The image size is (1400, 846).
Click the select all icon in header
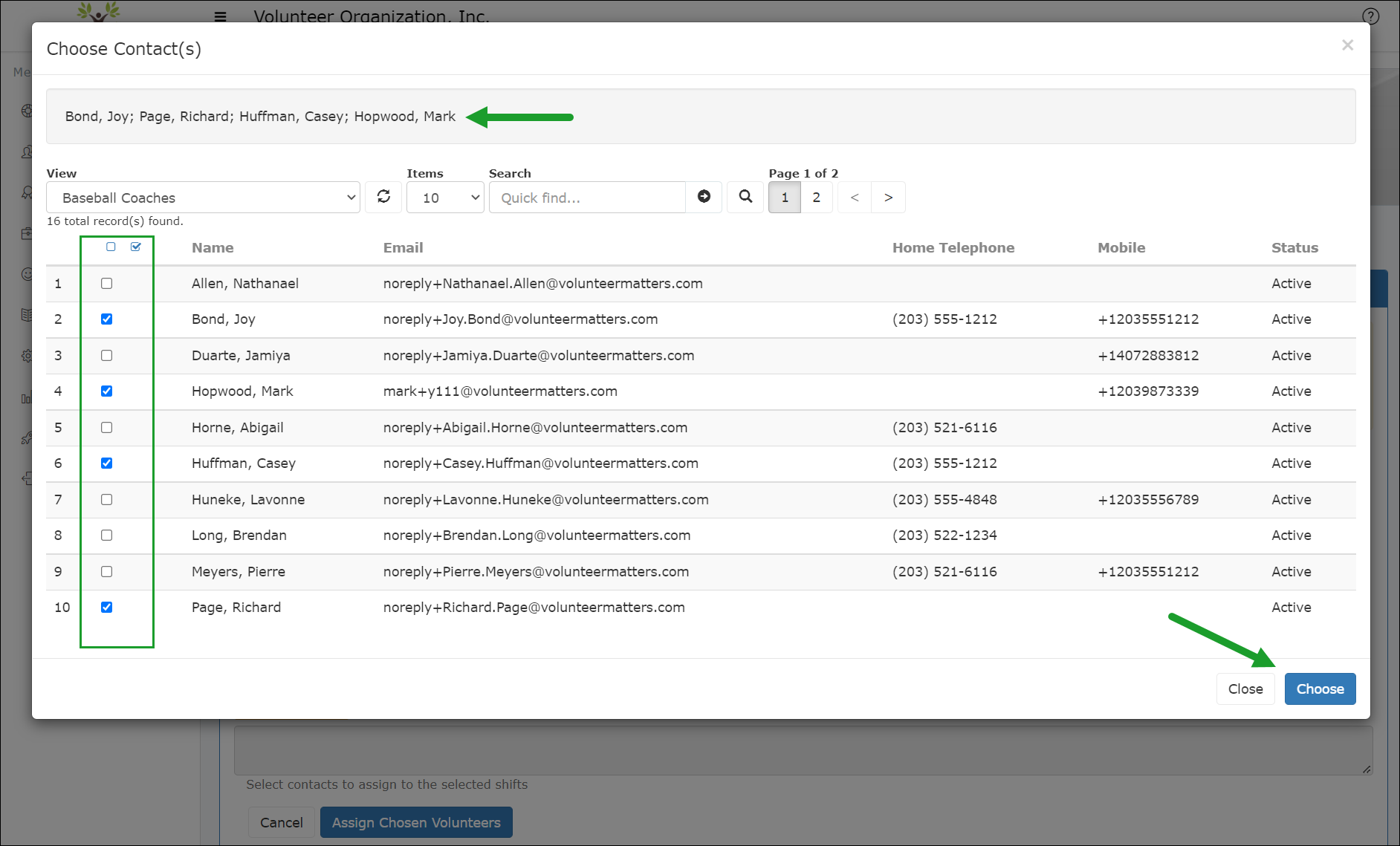pyautogui.click(x=136, y=247)
